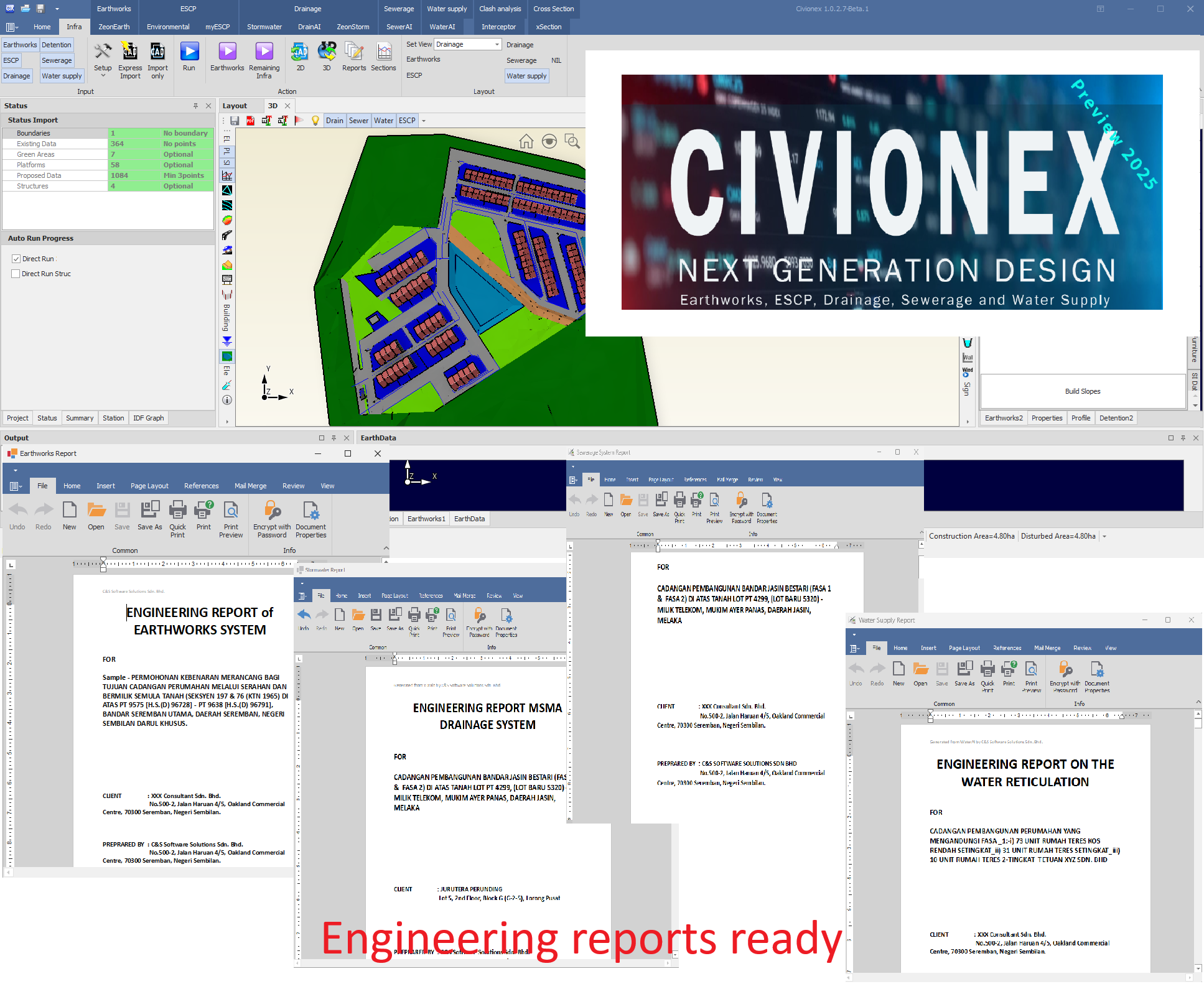The height and width of the screenshot is (984, 1204).
Task: Click the info icon in side toolbar
Action: tap(227, 400)
